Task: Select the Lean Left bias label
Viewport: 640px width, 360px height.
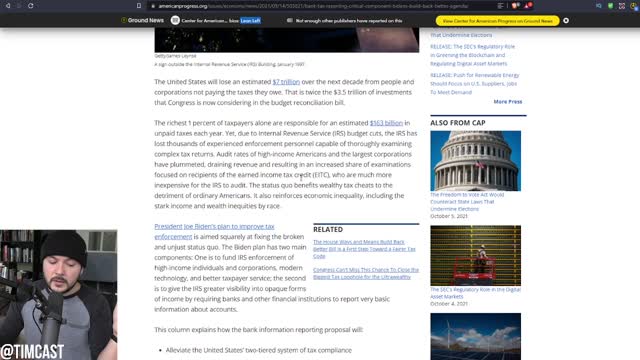Action: point(250,20)
